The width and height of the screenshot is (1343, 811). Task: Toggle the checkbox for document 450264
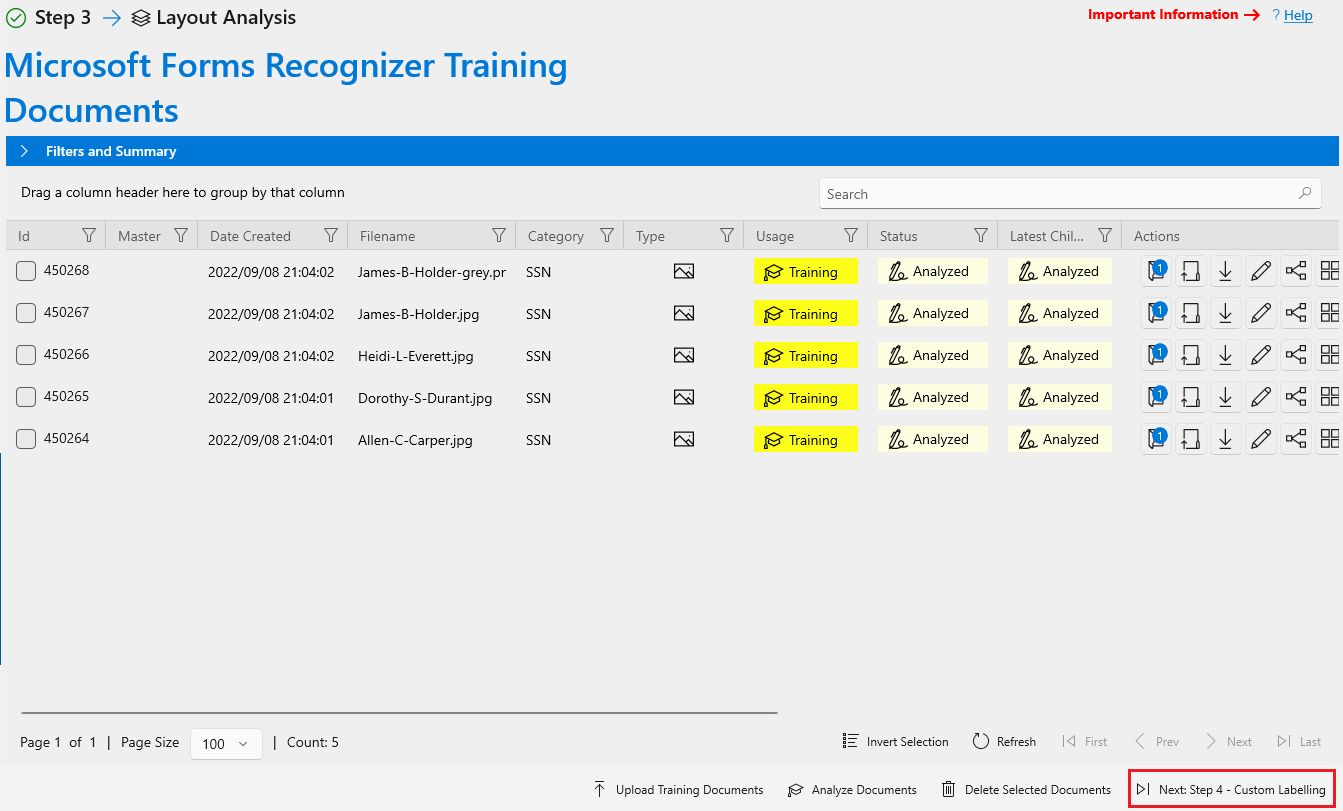pos(26,439)
